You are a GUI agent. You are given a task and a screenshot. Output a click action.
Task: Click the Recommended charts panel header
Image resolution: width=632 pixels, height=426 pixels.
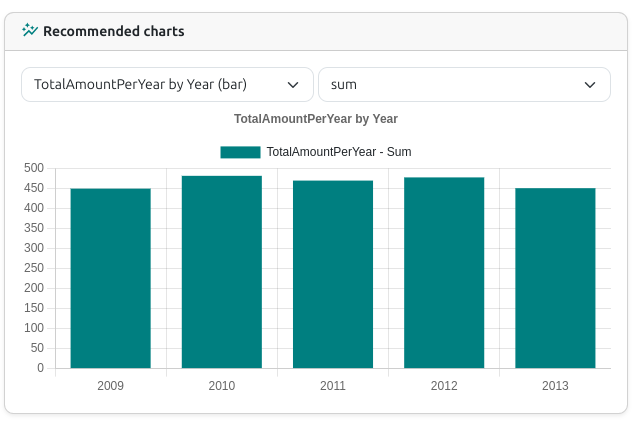tap(316, 31)
